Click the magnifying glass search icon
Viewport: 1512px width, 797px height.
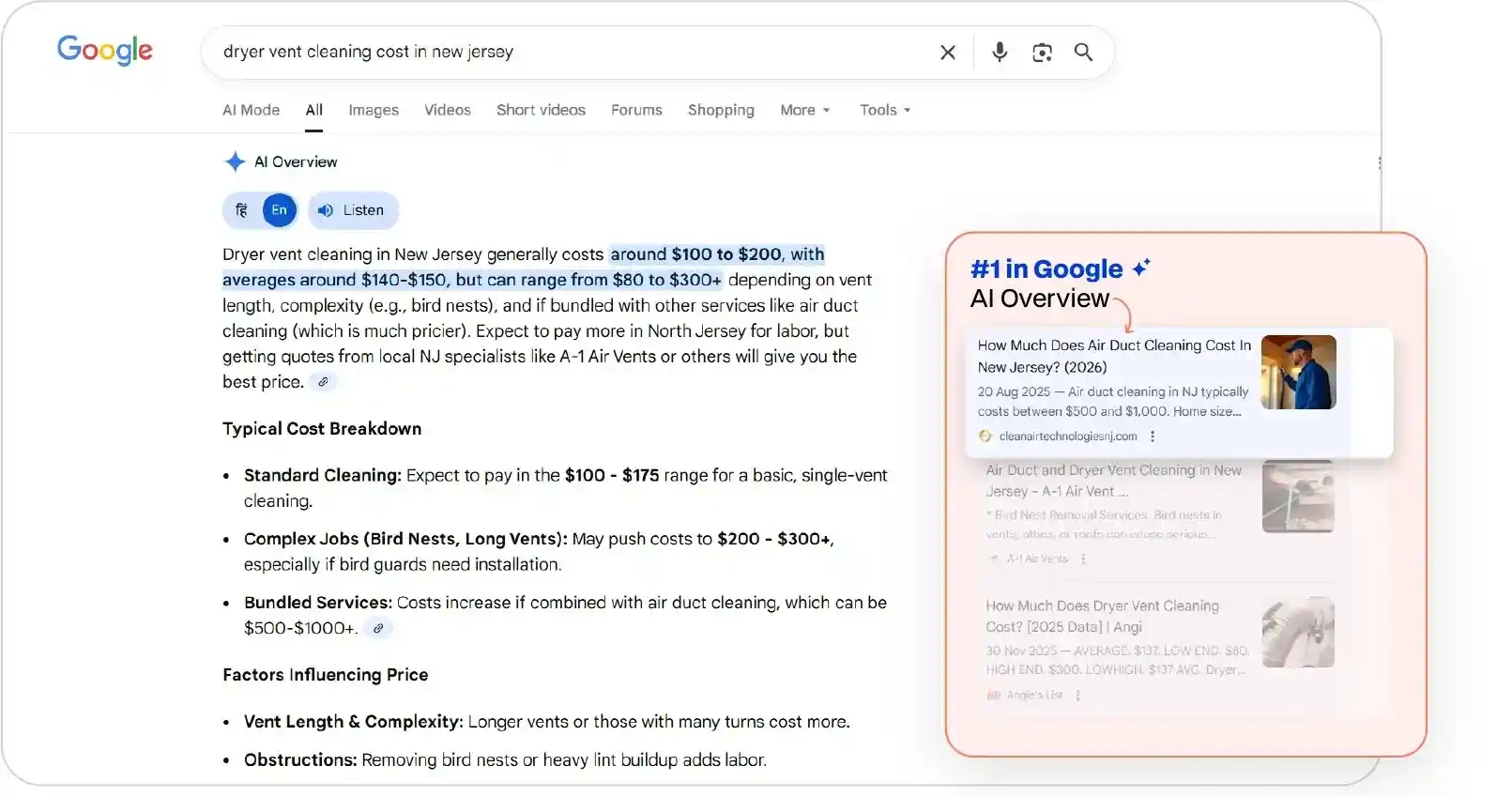tap(1083, 53)
